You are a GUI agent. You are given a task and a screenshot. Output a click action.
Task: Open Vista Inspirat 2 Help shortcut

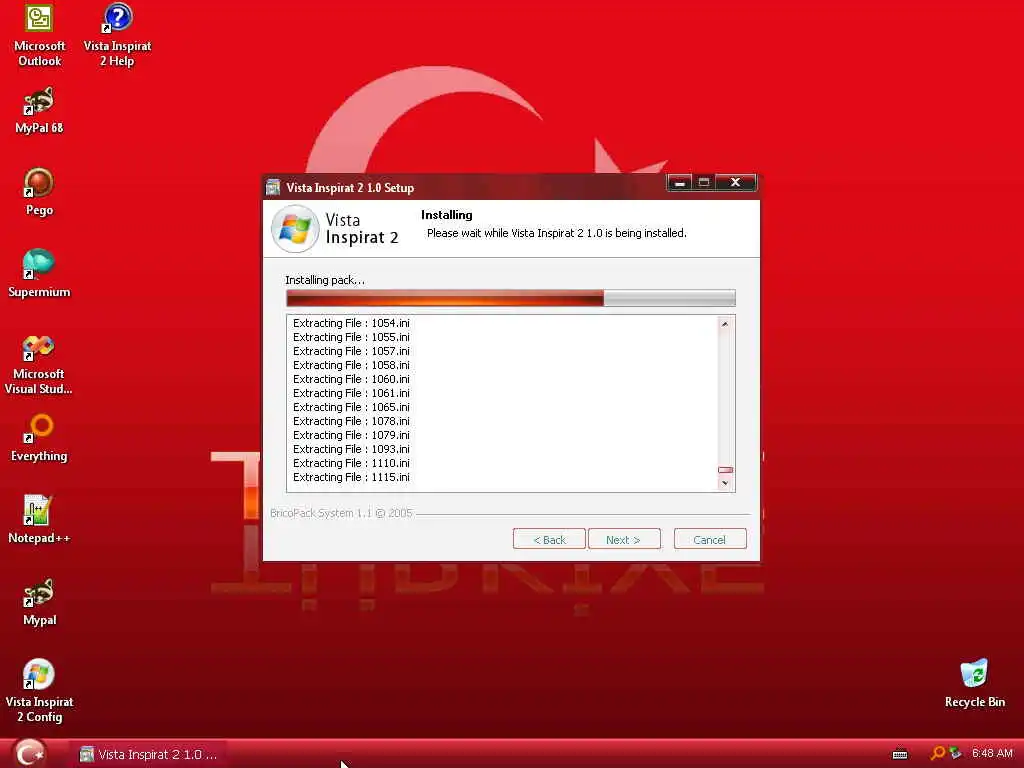[118, 35]
